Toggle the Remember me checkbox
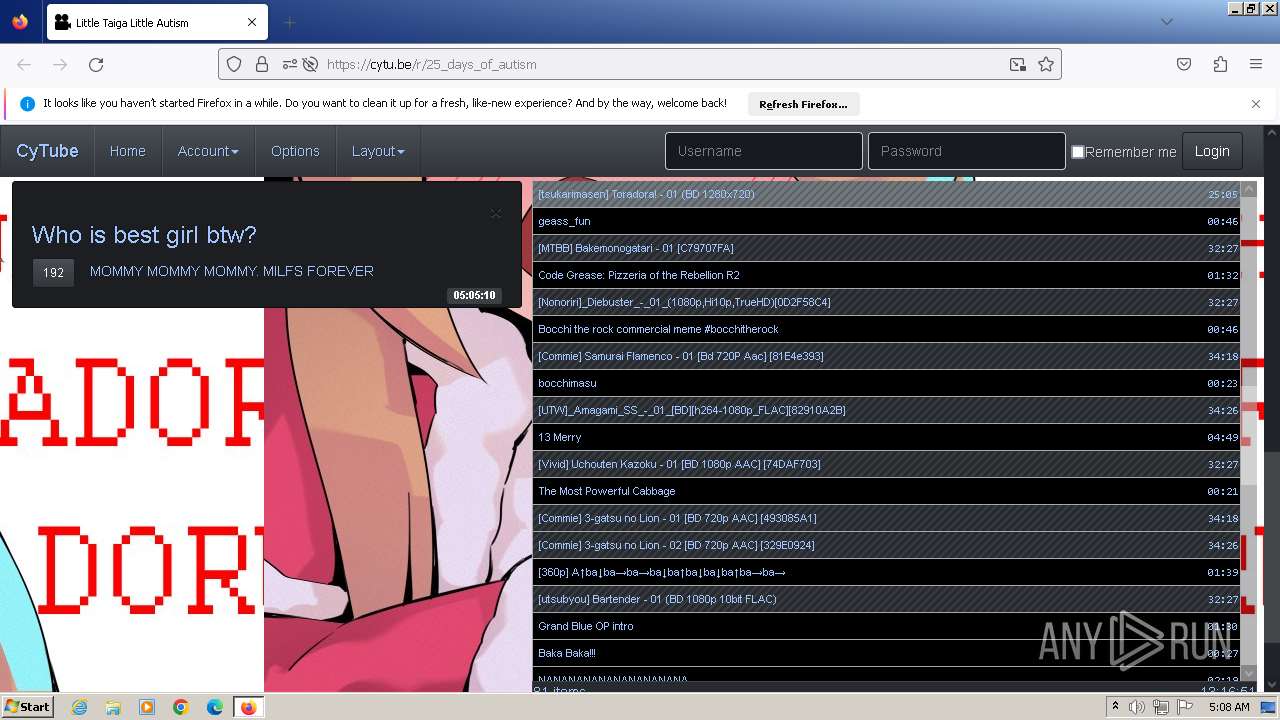 (x=1078, y=152)
